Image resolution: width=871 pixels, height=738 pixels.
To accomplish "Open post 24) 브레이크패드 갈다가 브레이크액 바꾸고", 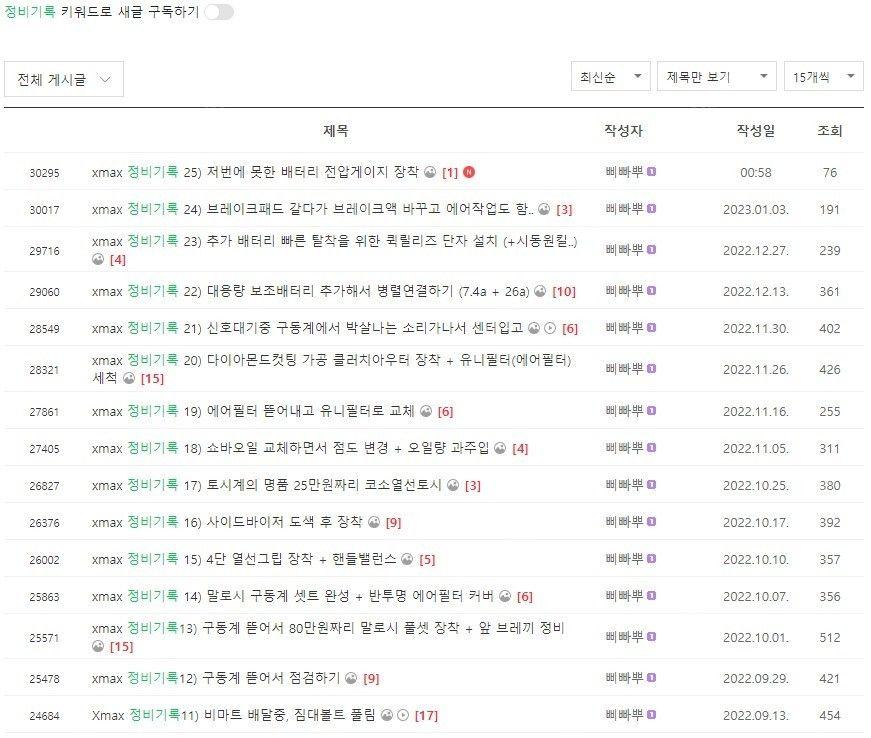I will (x=313, y=209).
